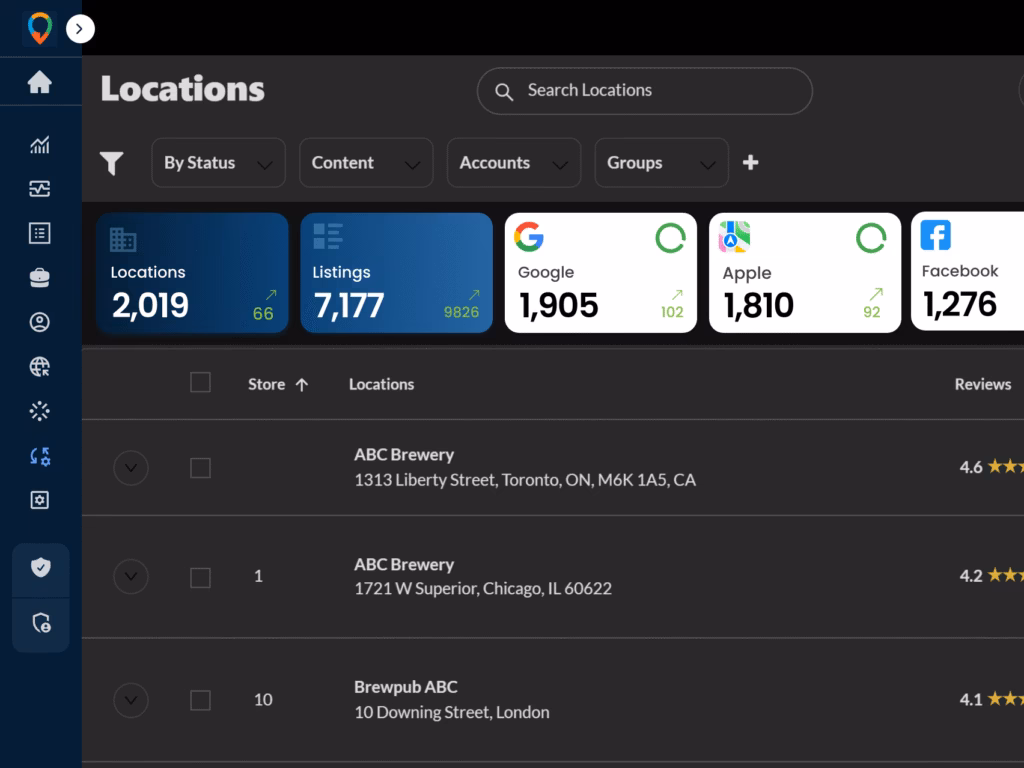Viewport: 1024px width, 768px height.
Task: Open the Google listings card
Action: [x=600, y=273]
